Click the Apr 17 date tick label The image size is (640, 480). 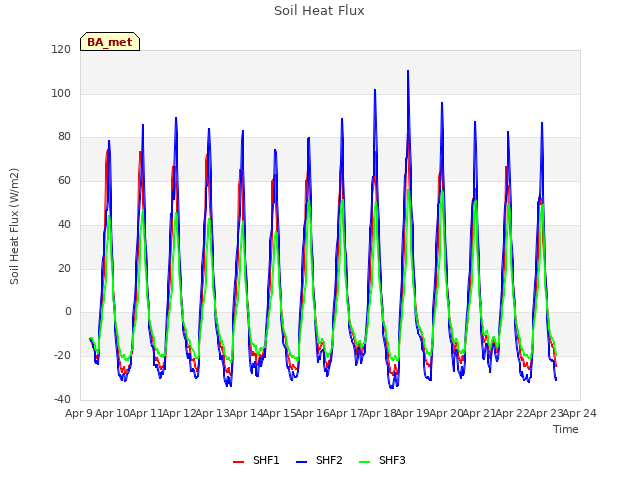[346, 413]
